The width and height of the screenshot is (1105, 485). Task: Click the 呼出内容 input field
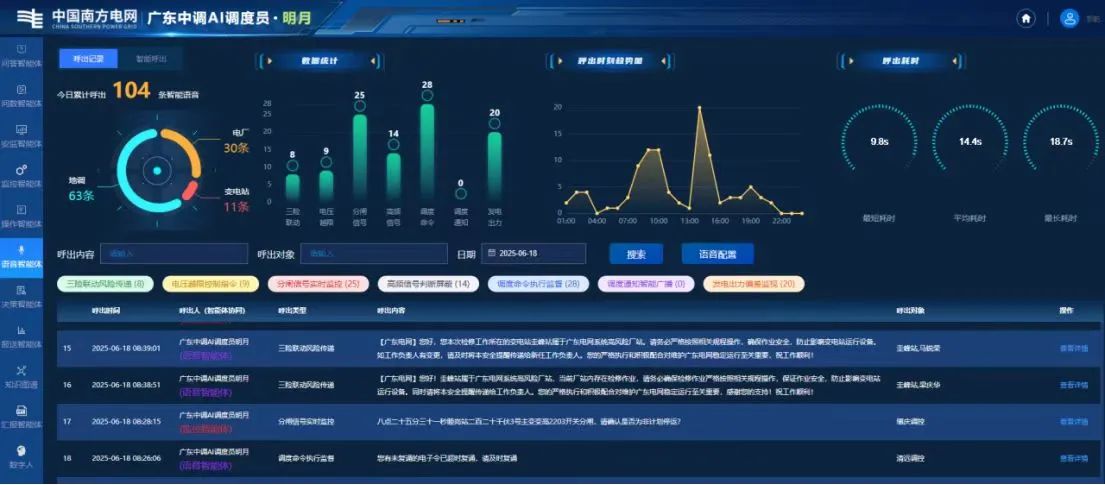point(173,254)
